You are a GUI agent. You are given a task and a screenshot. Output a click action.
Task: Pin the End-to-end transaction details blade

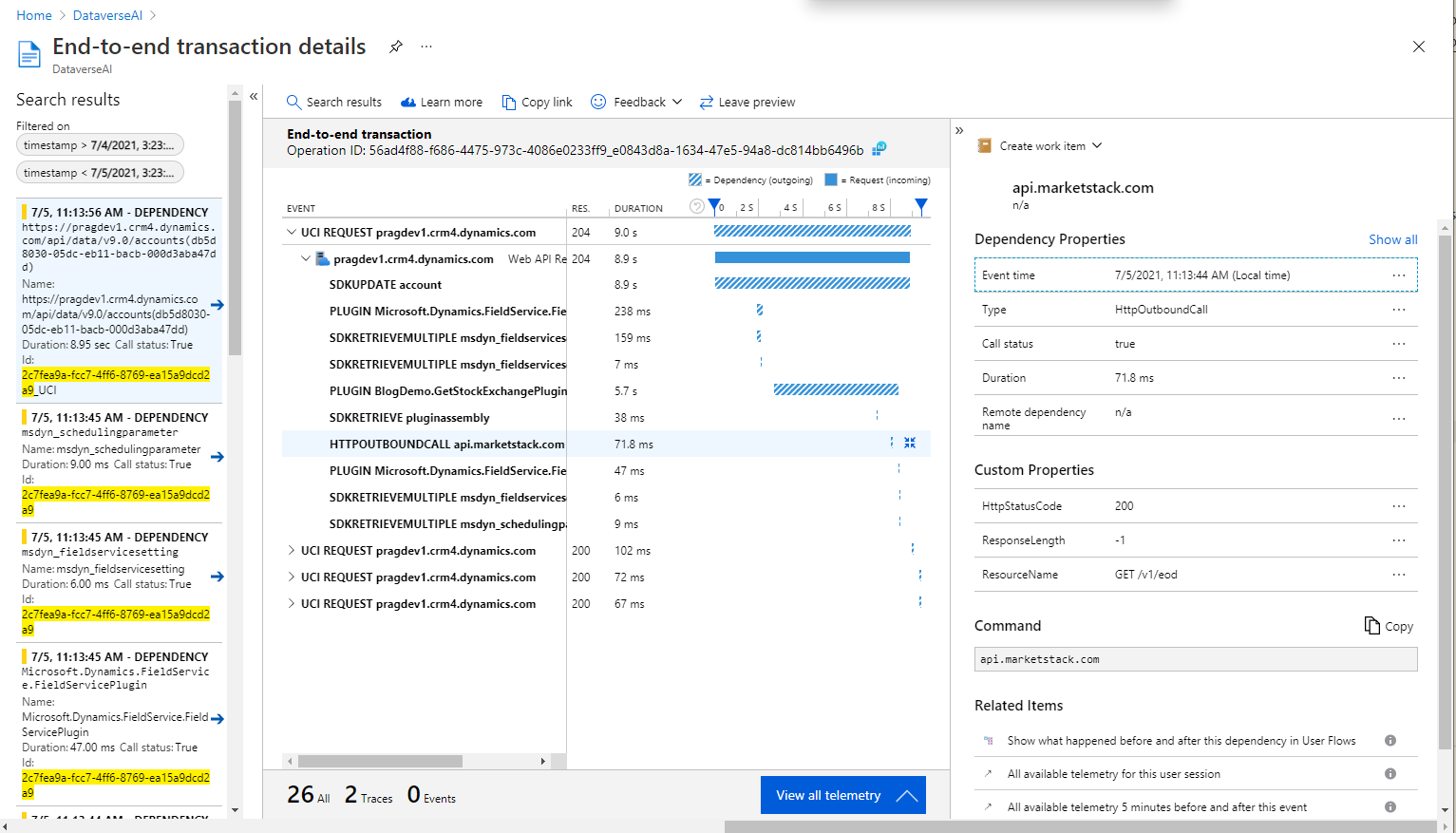coord(396,47)
